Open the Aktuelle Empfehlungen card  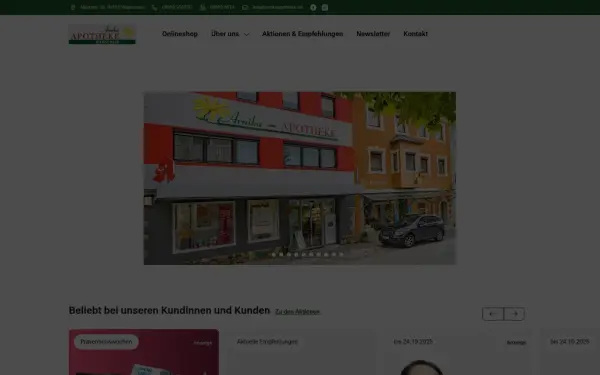click(300, 352)
